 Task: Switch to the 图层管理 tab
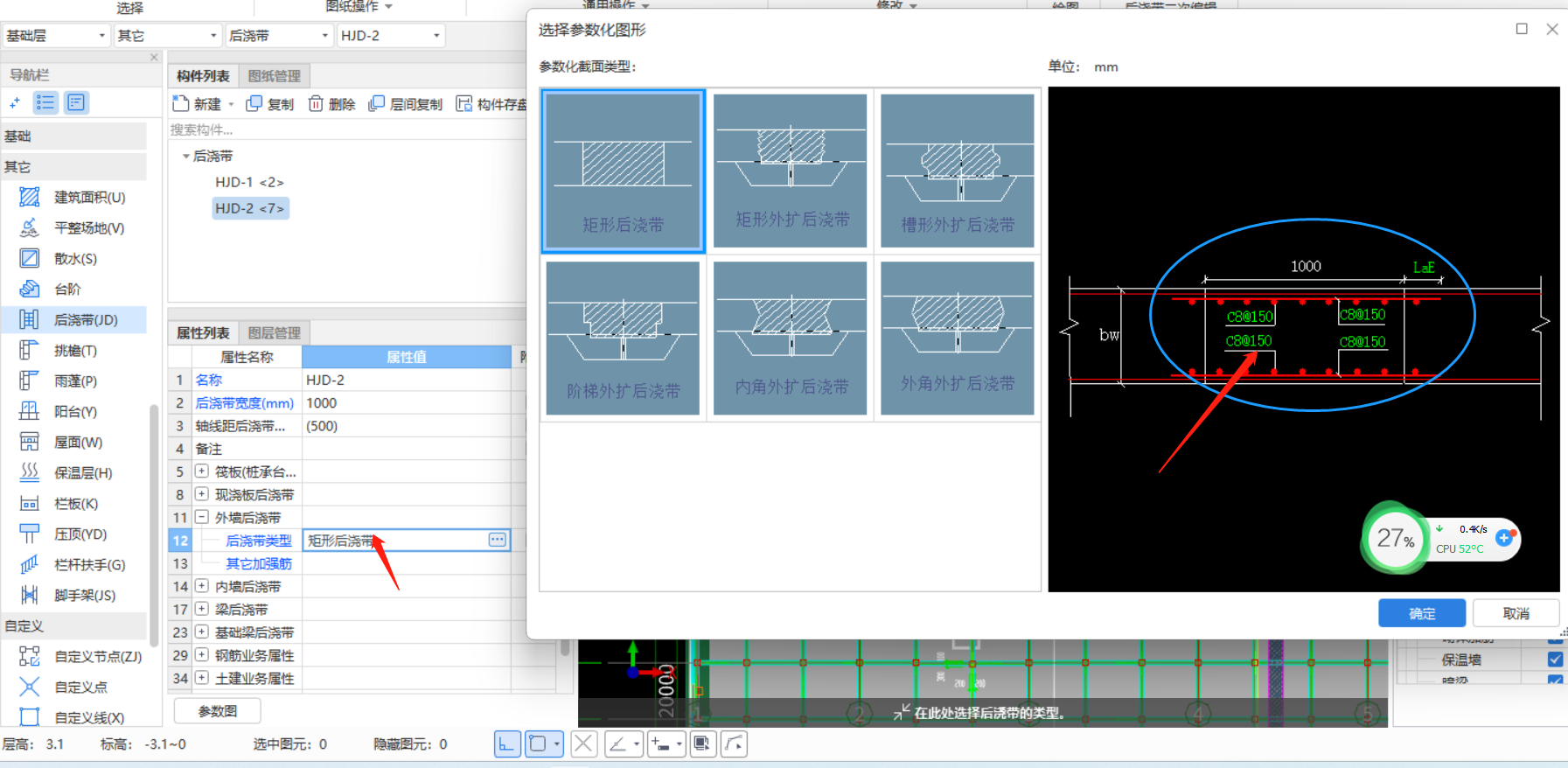[x=274, y=333]
